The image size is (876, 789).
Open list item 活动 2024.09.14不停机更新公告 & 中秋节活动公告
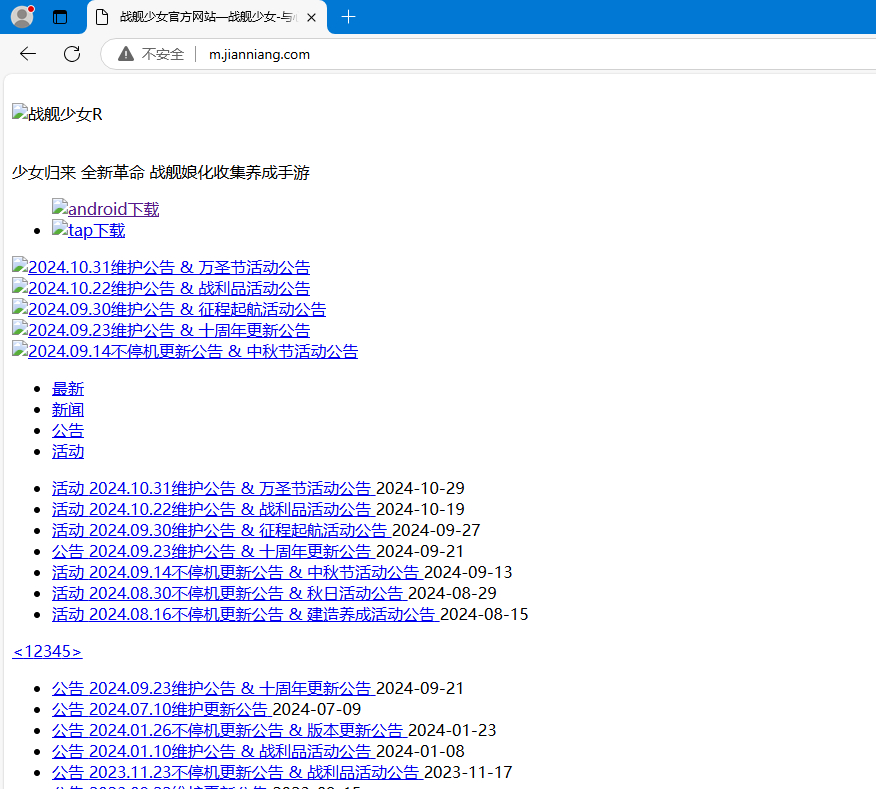click(x=237, y=572)
